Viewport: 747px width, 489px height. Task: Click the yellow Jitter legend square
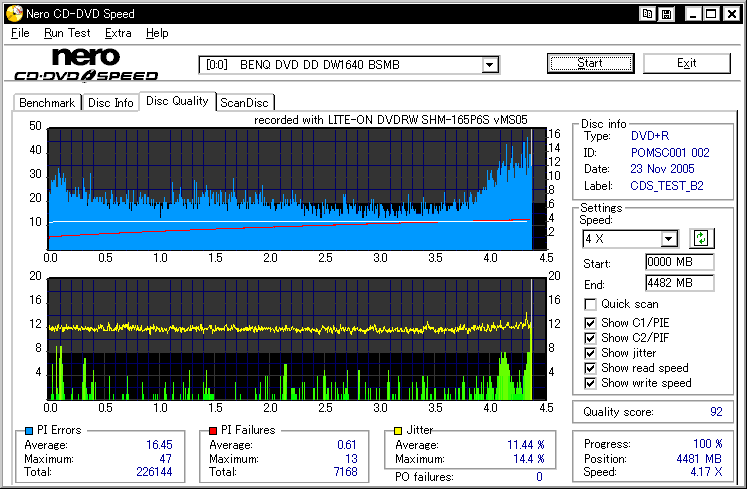400,431
